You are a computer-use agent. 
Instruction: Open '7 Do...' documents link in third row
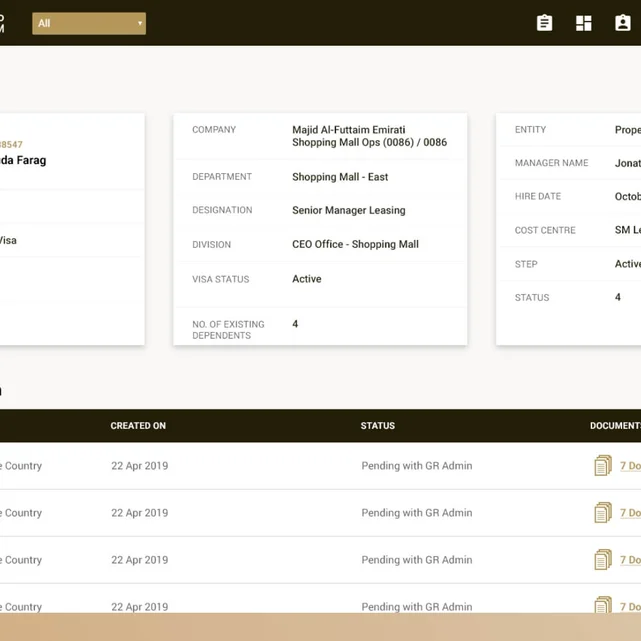pos(630,560)
